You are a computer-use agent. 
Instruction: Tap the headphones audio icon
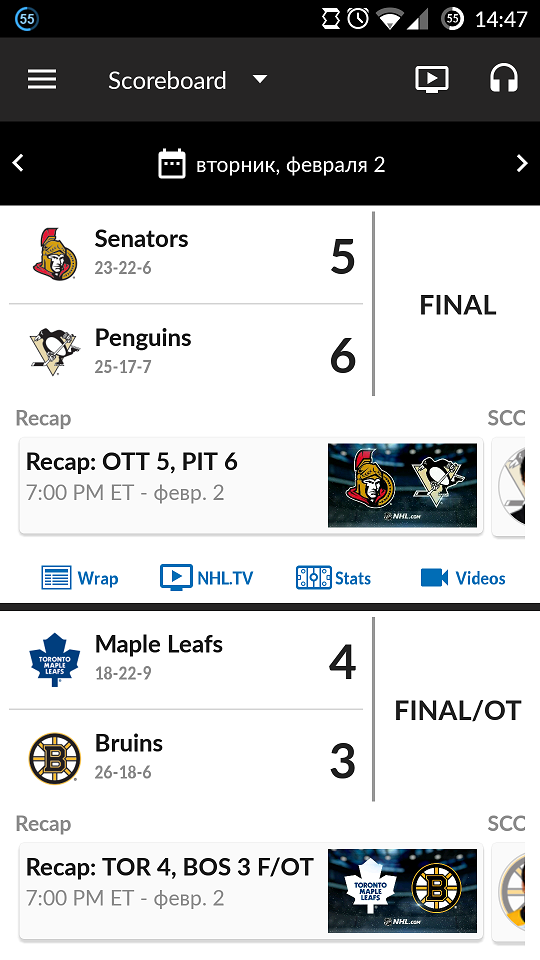coord(504,80)
